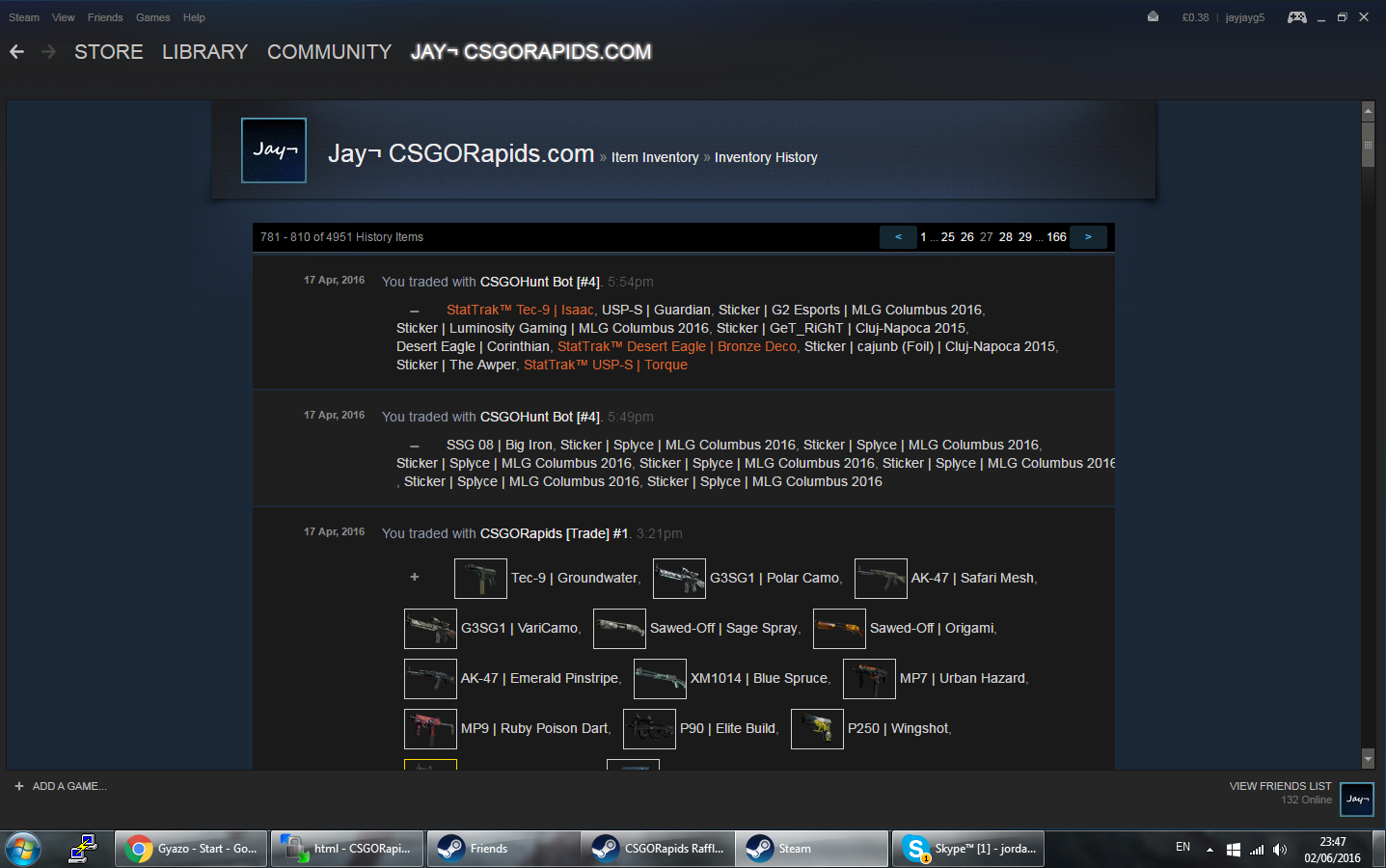Open MP7 Urban Hazard item thumbnail
Image resolution: width=1386 pixels, height=868 pixels.
click(869, 679)
